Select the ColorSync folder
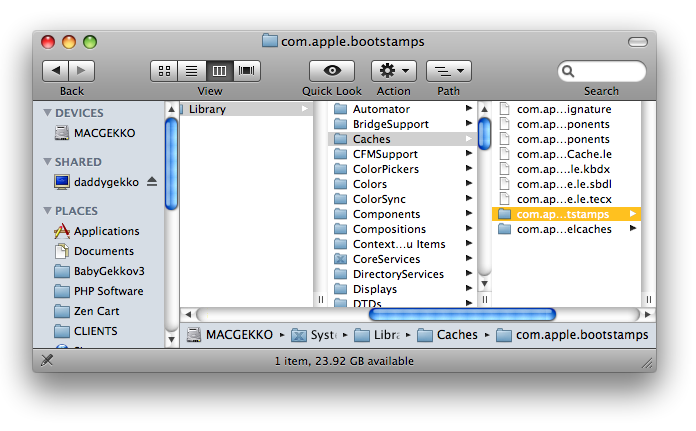The height and width of the screenshot is (431, 696). click(403, 199)
